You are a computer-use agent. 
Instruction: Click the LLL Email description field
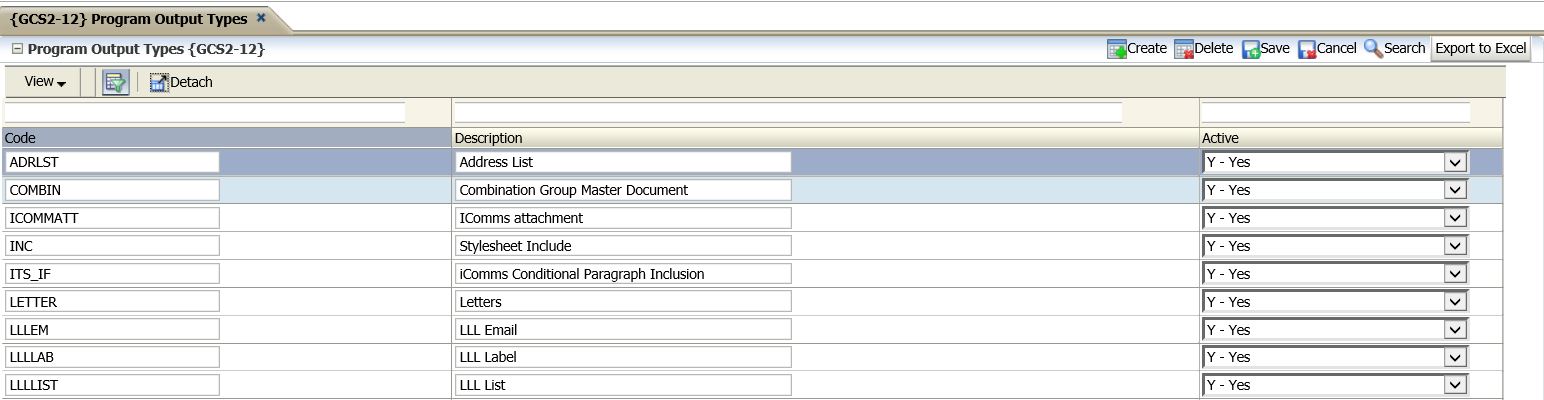point(623,330)
